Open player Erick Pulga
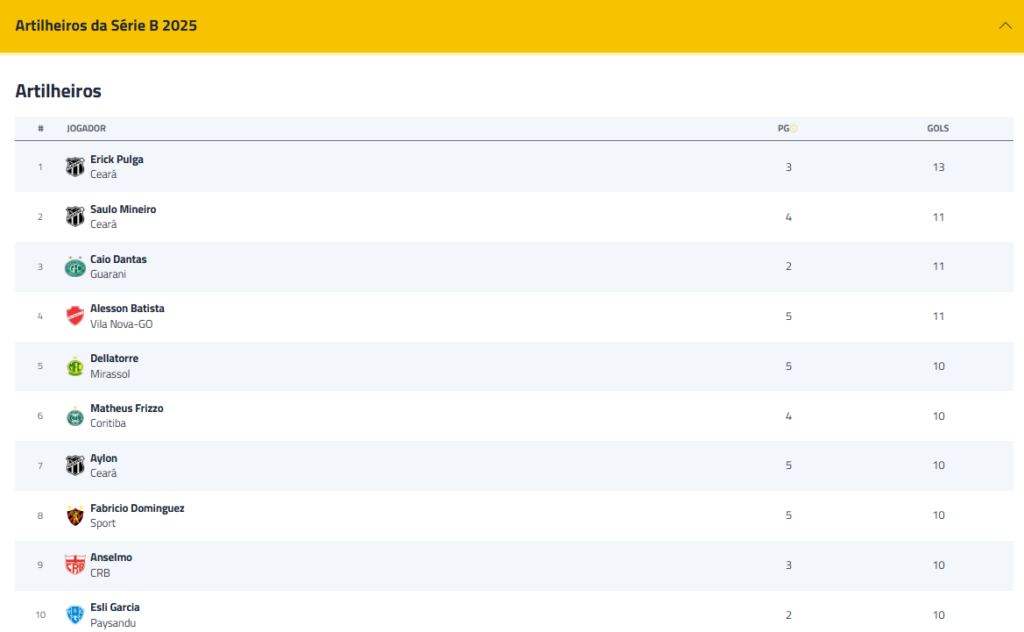The width and height of the screenshot is (1024, 632). coord(117,159)
